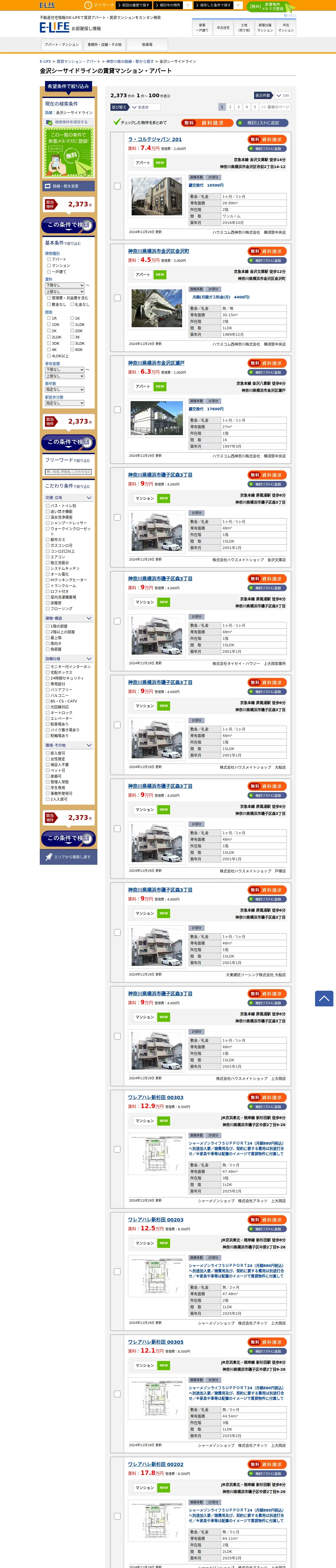Open the 新着順 sort dropdown

pyautogui.click(x=145, y=107)
